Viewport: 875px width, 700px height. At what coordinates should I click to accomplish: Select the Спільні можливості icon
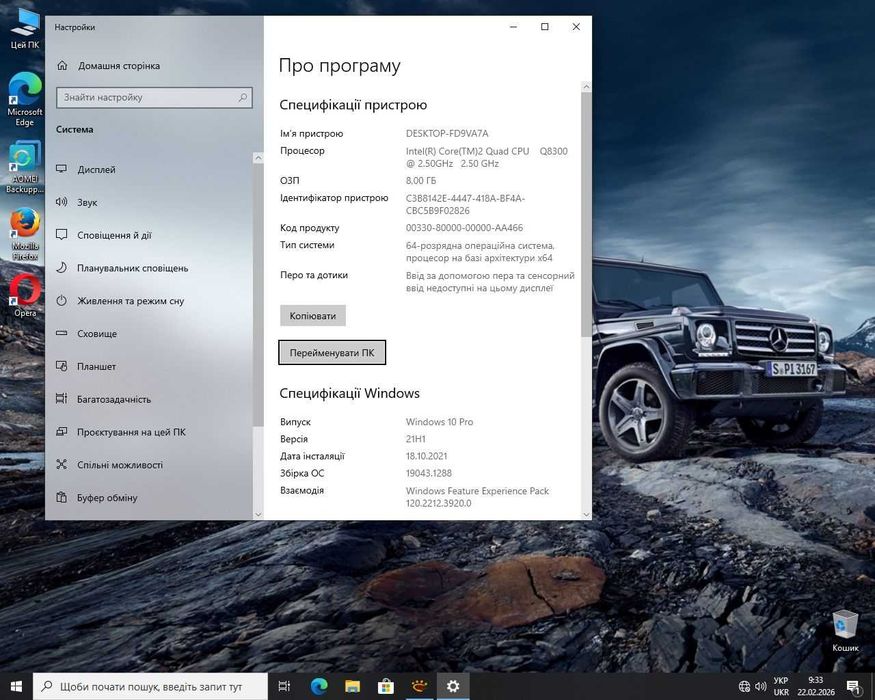[61, 464]
